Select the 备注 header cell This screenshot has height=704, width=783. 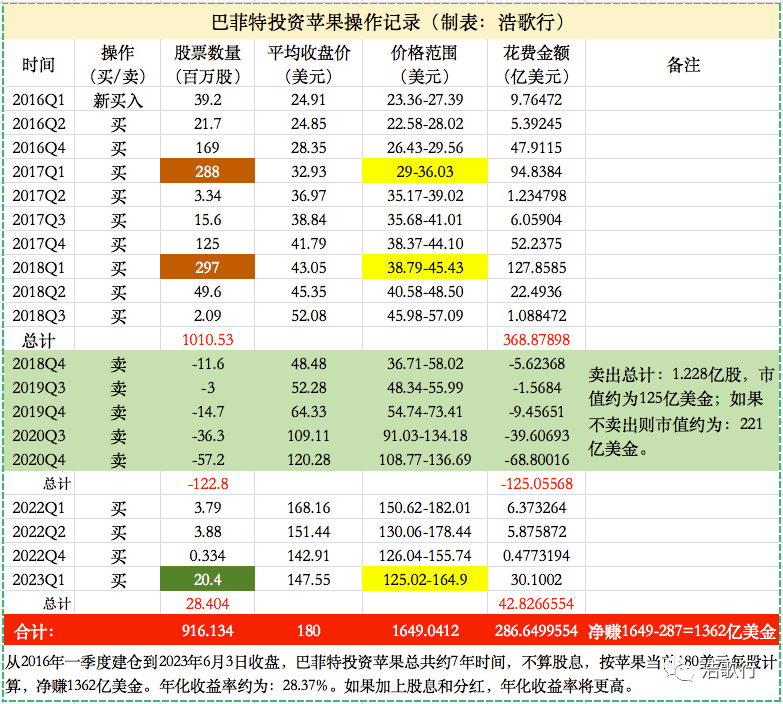[682, 63]
